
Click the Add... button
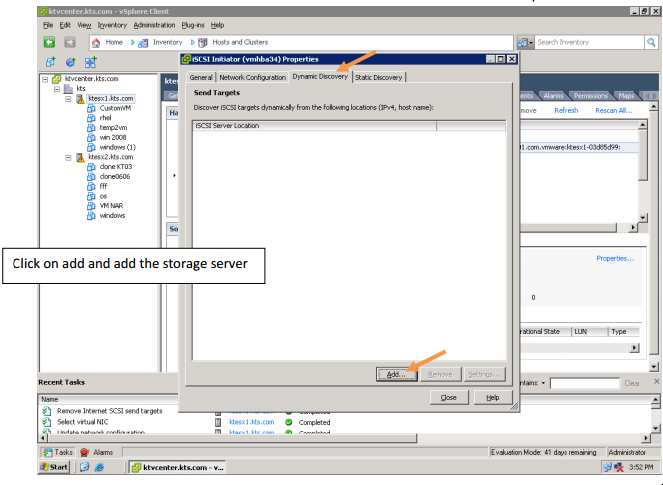[x=396, y=374]
